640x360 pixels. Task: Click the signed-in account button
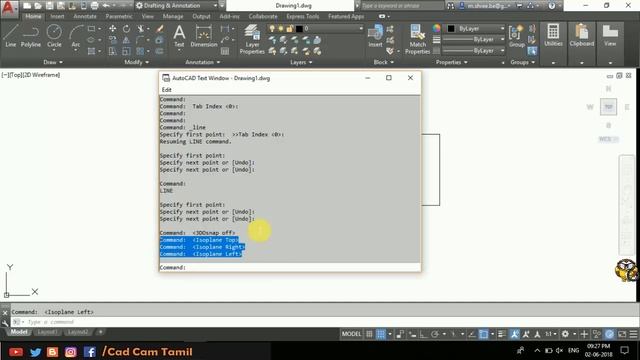coord(486,6)
